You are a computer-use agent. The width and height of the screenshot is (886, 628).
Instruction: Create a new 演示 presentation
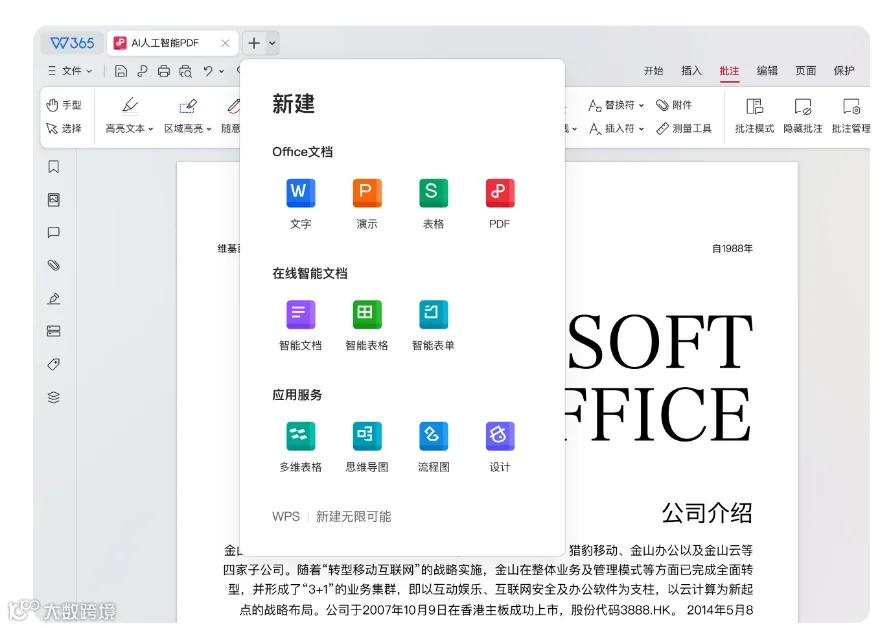pos(367,203)
